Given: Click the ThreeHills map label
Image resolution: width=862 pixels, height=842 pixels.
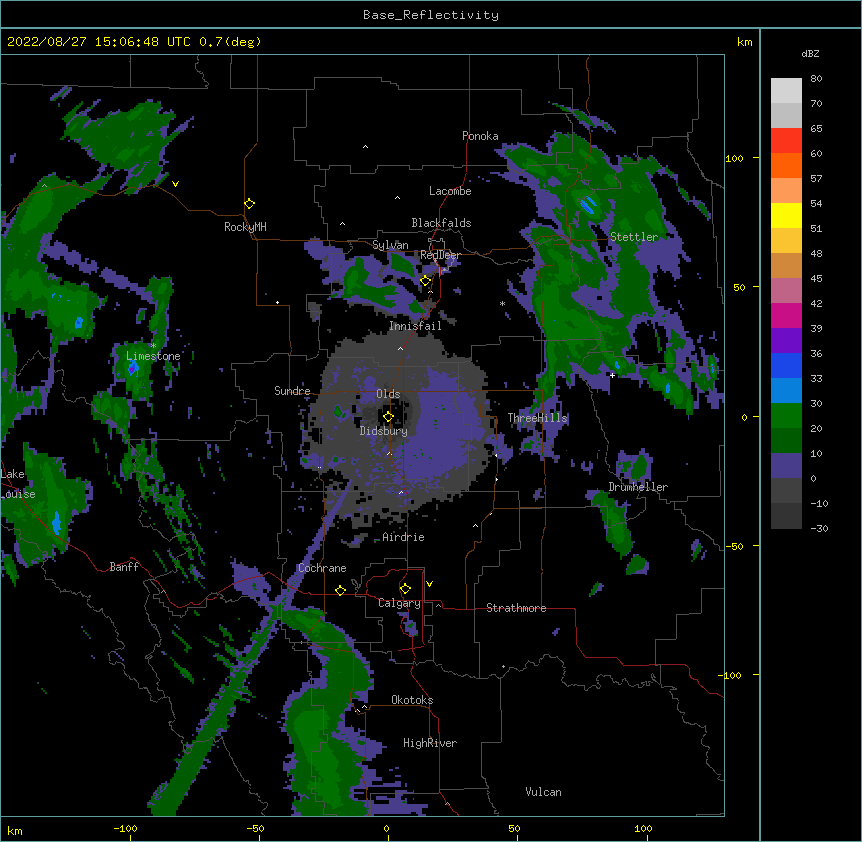Looking at the screenshot, I should 537,418.
